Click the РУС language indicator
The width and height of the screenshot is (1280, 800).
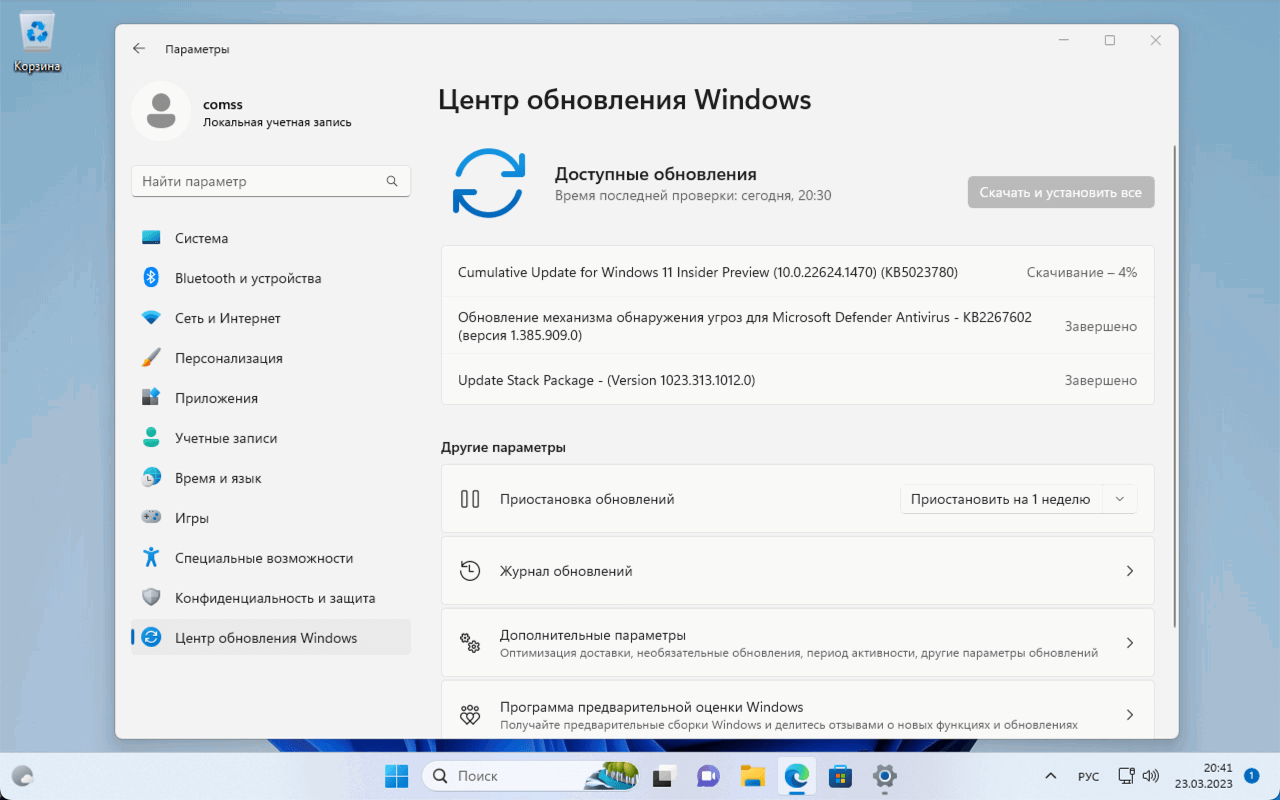point(1088,777)
